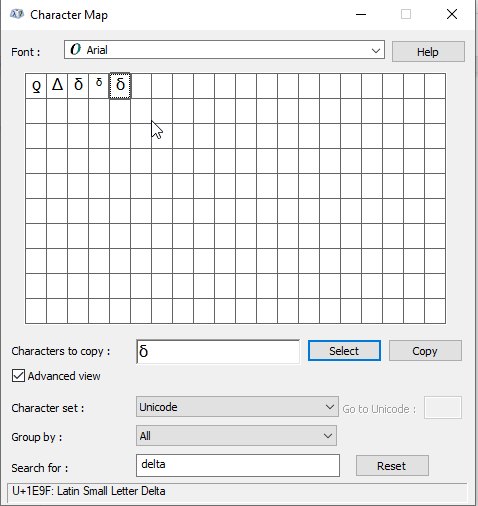Reset the search with Reset button
Viewport: 478px width, 506px height.
392,466
